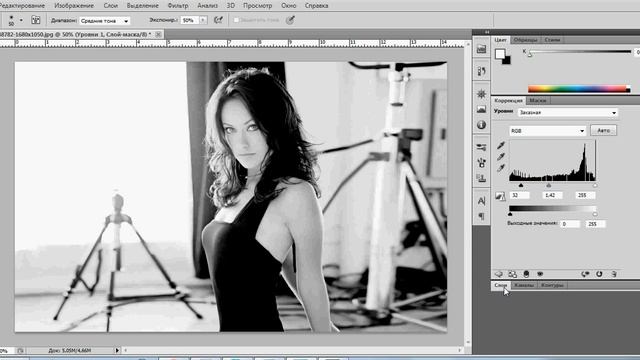Viewport: 640px width, 360px height.
Task: Toggle adjustment layer visibility eye icon
Action: click(x=540, y=274)
